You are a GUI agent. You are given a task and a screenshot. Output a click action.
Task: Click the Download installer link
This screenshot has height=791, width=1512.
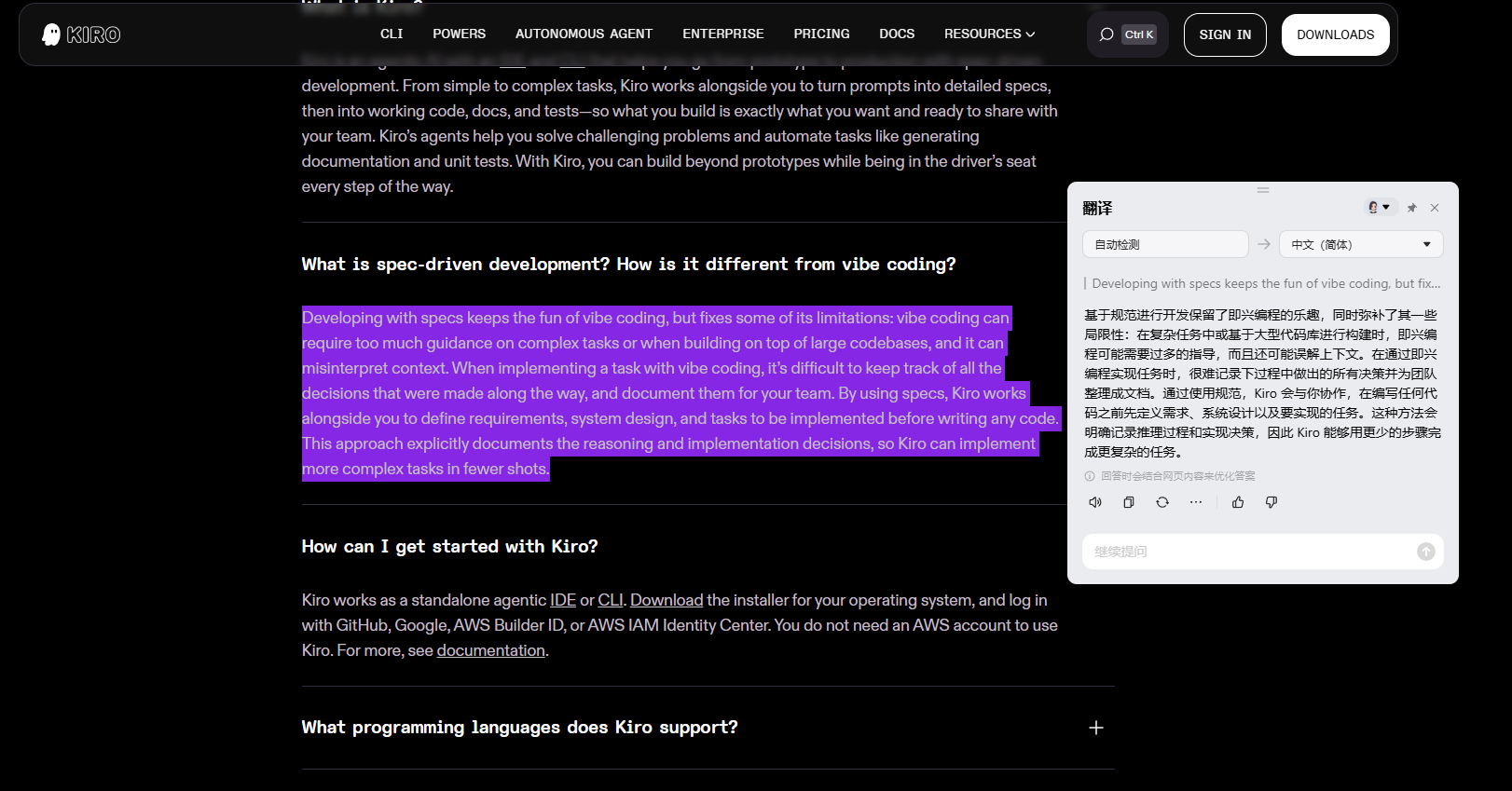pyautogui.click(x=667, y=600)
